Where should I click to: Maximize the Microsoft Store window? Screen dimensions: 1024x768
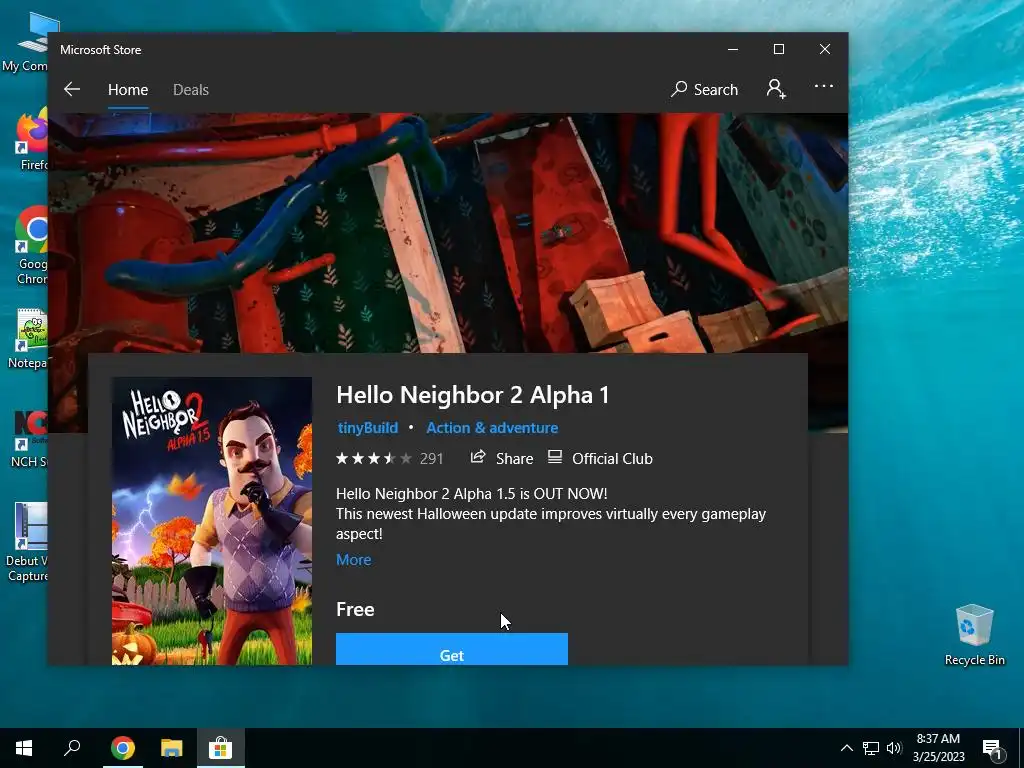[x=778, y=50]
